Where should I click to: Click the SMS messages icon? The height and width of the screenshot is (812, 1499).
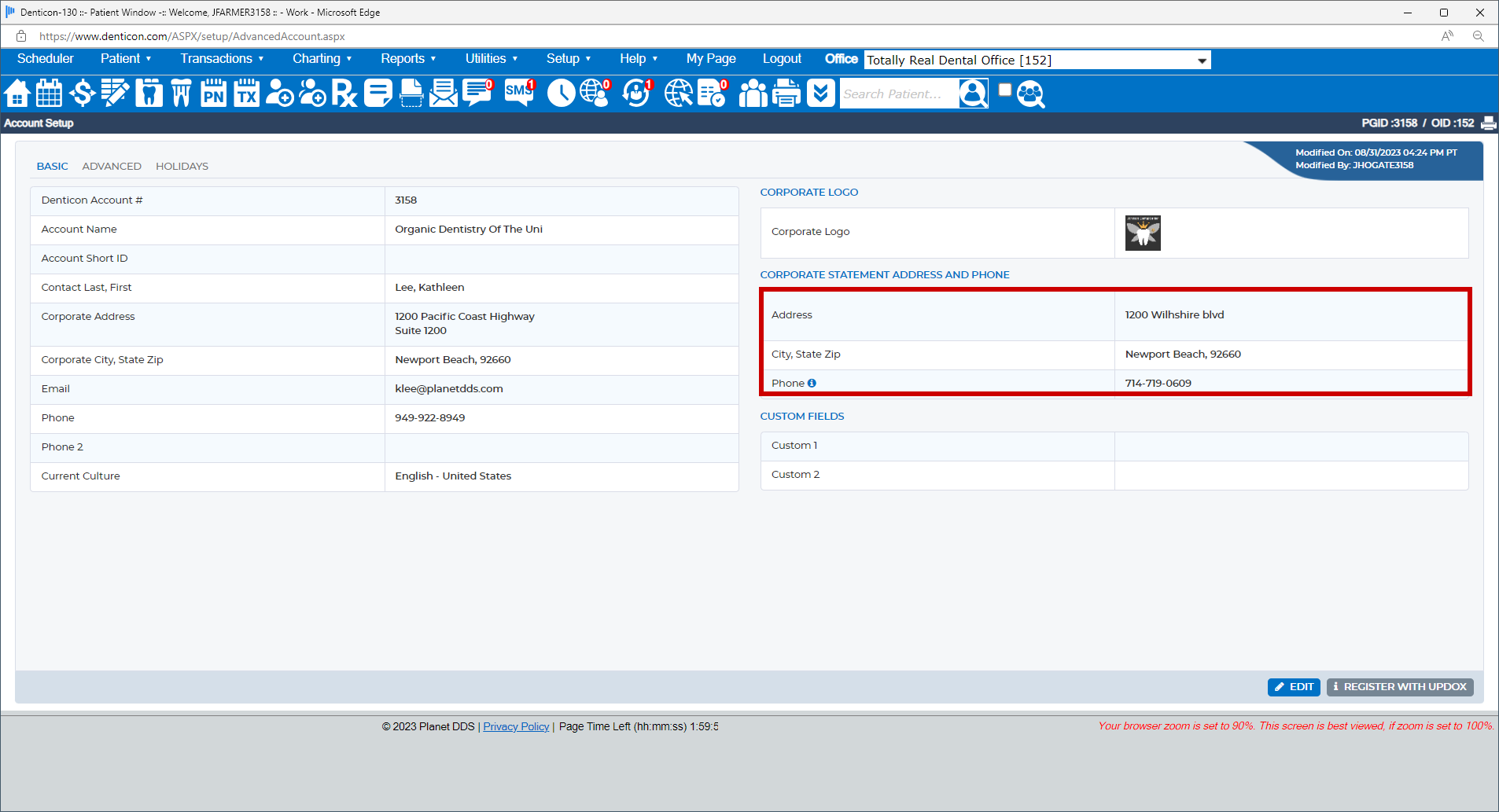click(519, 94)
